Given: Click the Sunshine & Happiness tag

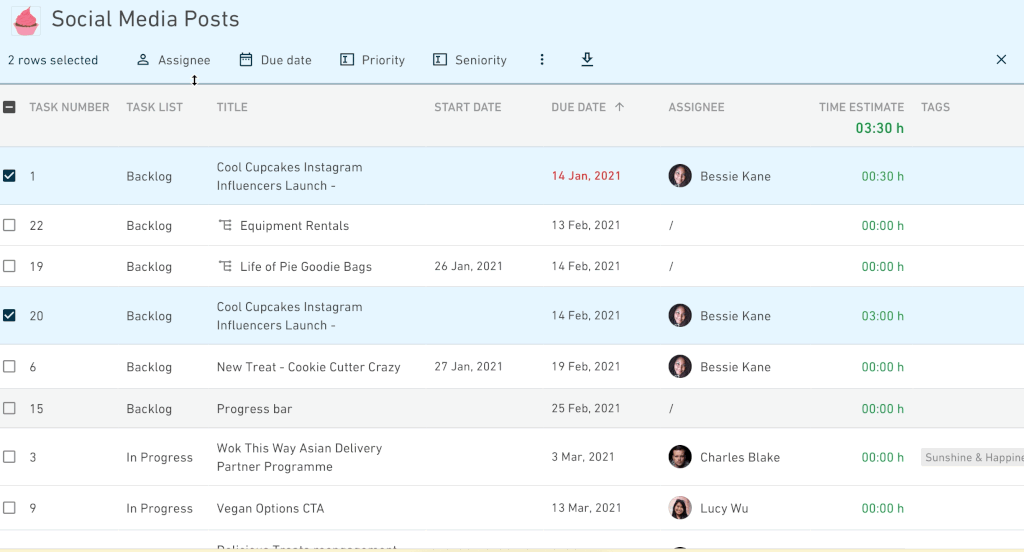Looking at the screenshot, I should pos(972,457).
